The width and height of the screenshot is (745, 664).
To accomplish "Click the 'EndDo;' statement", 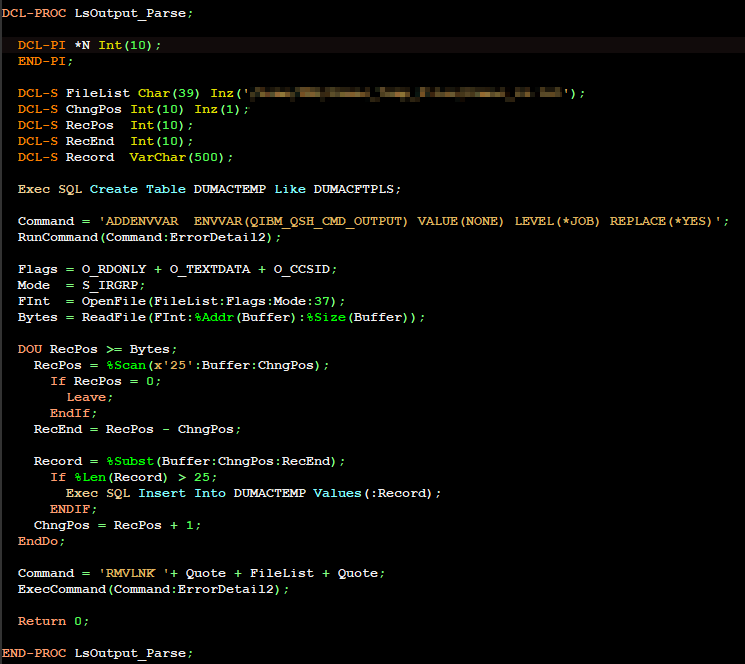I will click(x=41, y=541).
